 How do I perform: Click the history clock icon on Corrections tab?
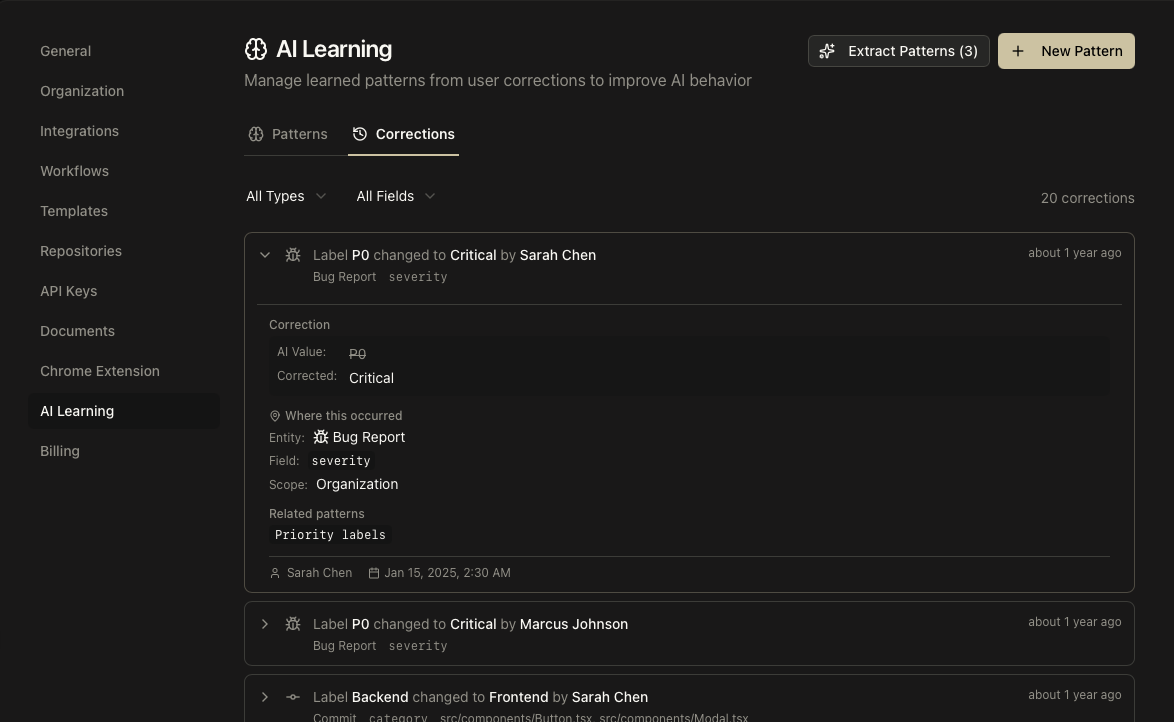tap(360, 133)
